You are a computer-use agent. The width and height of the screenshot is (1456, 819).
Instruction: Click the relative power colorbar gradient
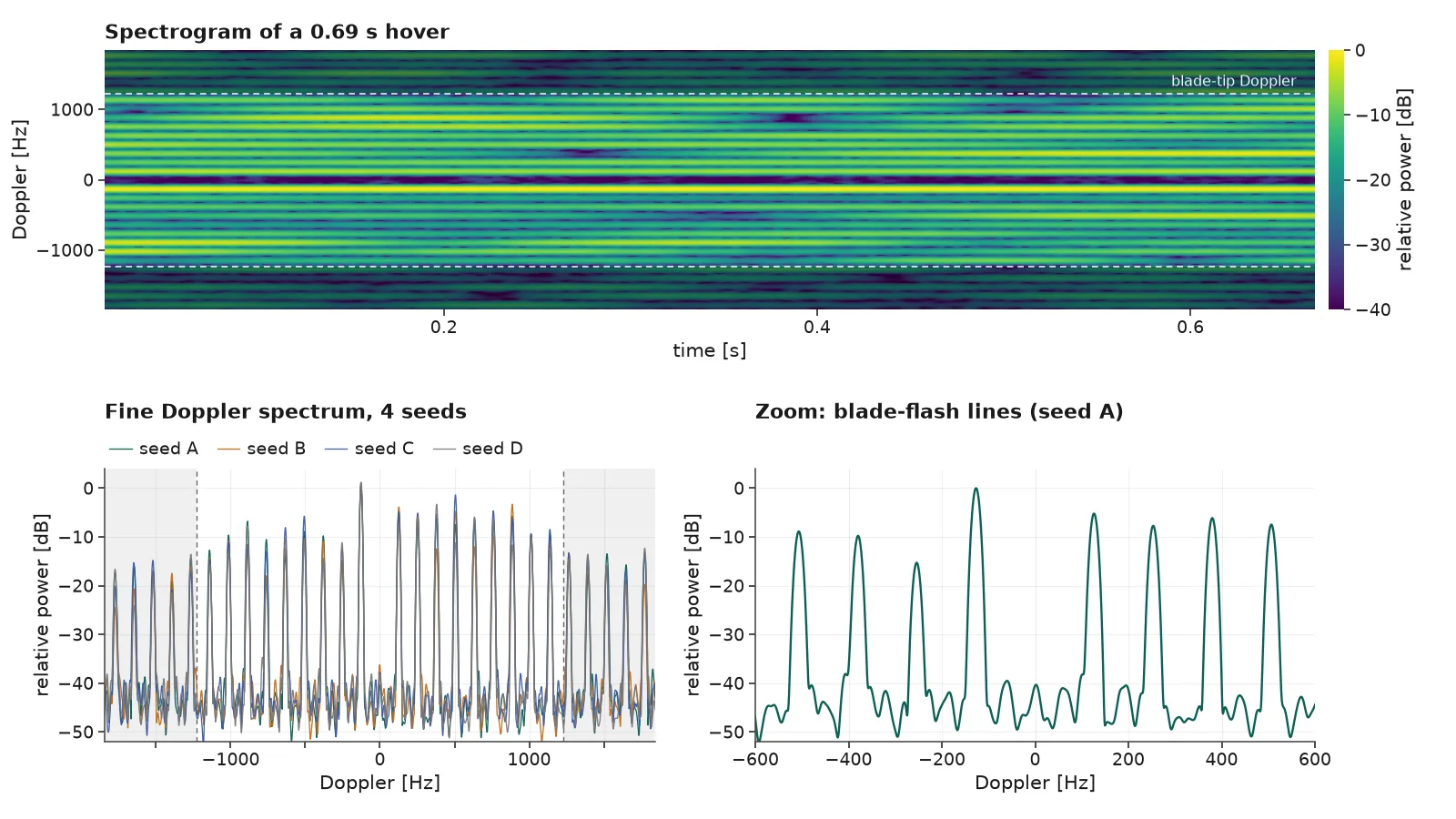coord(1336,180)
